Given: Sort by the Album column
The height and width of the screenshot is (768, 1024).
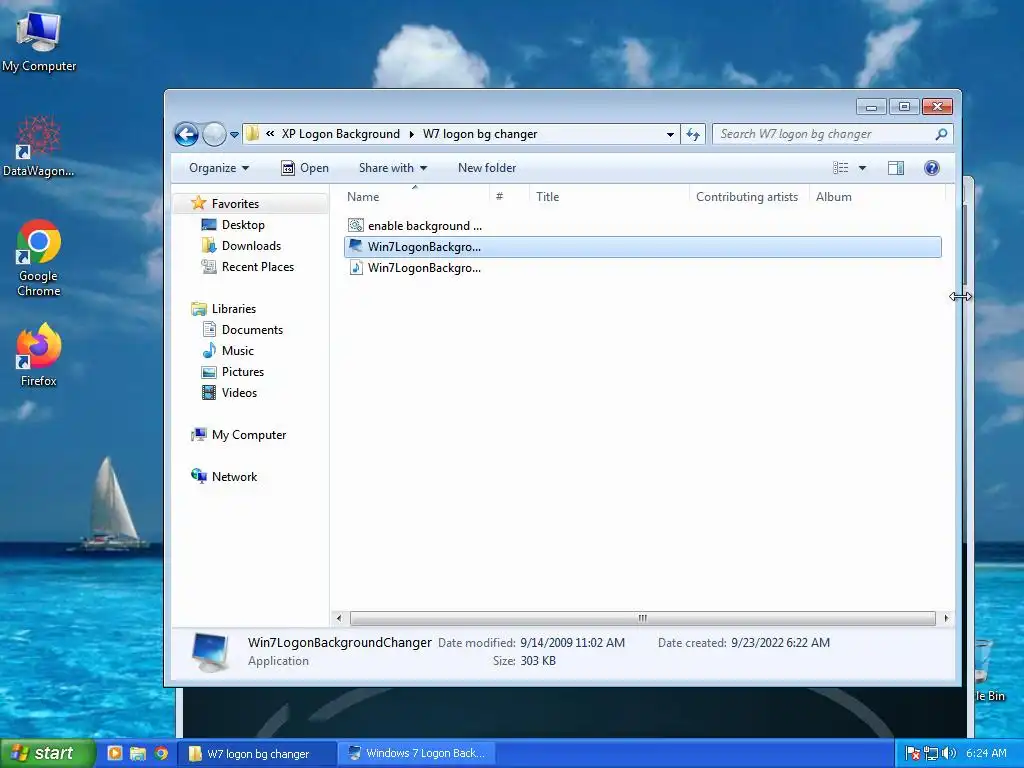Looking at the screenshot, I should tap(834, 197).
